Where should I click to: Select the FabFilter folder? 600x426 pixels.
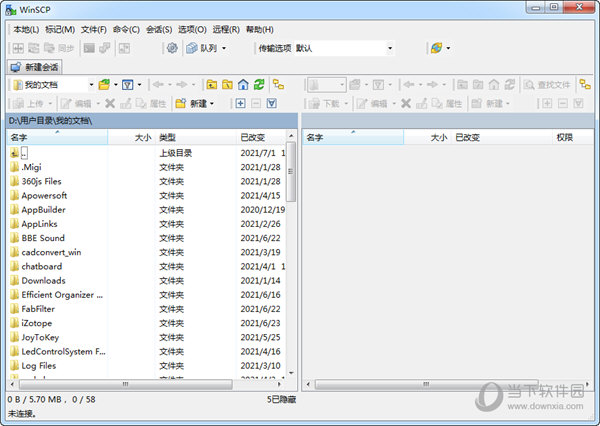(38, 309)
